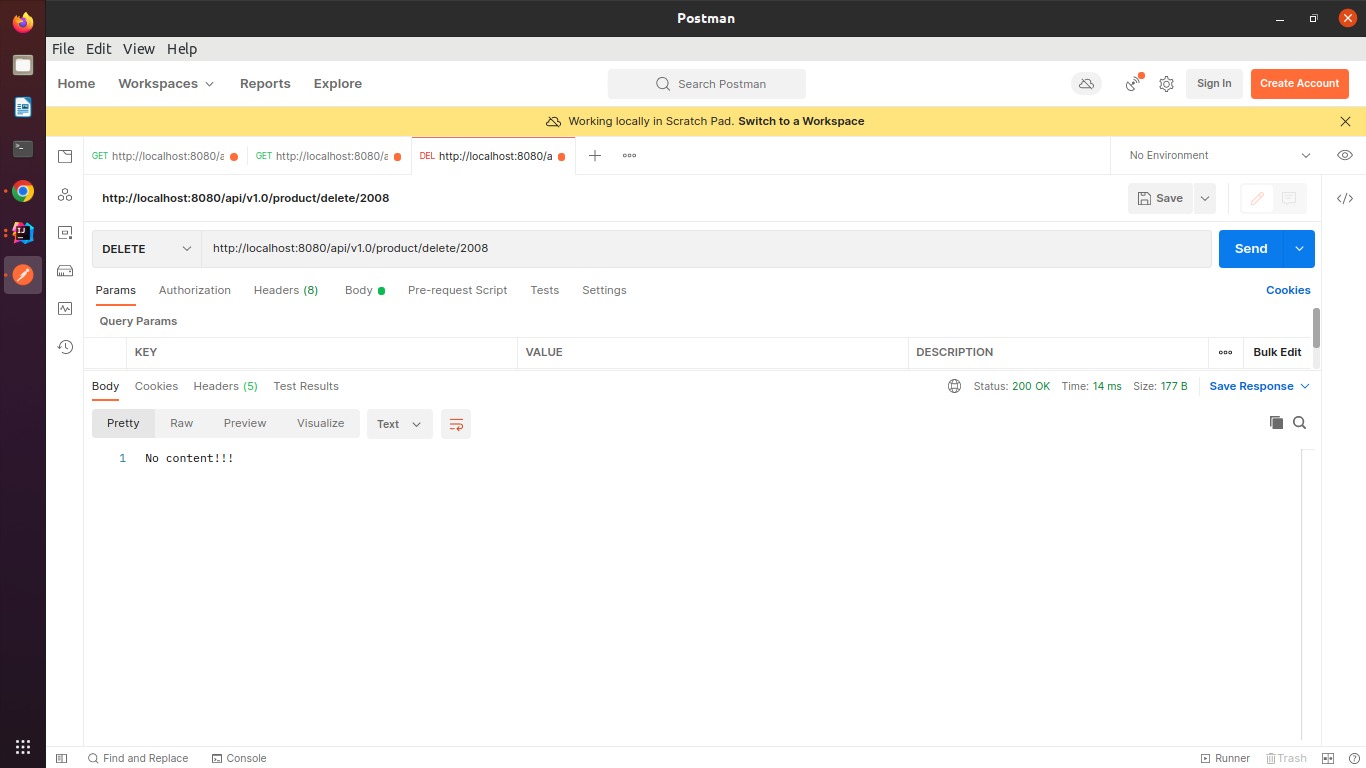Open the DELETE method dropdown

pyautogui.click(x=147, y=249)
